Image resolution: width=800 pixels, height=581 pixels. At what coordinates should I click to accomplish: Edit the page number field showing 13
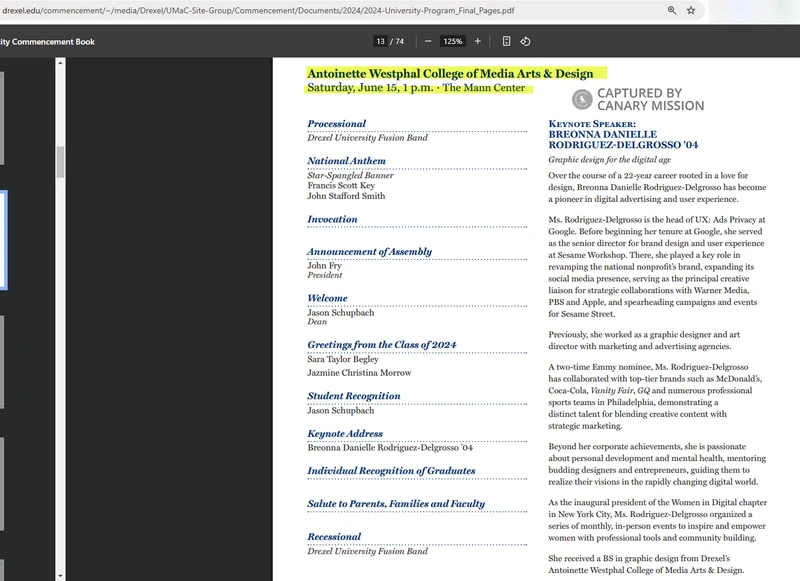(381, 41)
